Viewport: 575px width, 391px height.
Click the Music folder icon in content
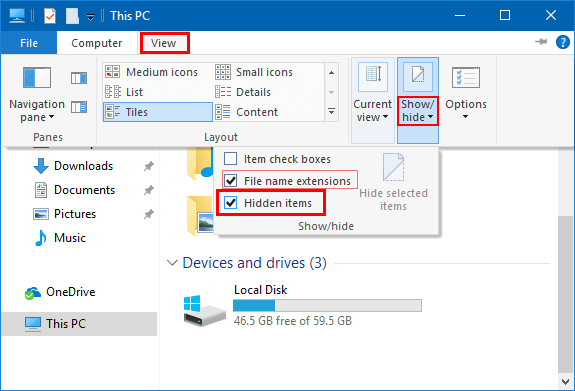(200, 163)
